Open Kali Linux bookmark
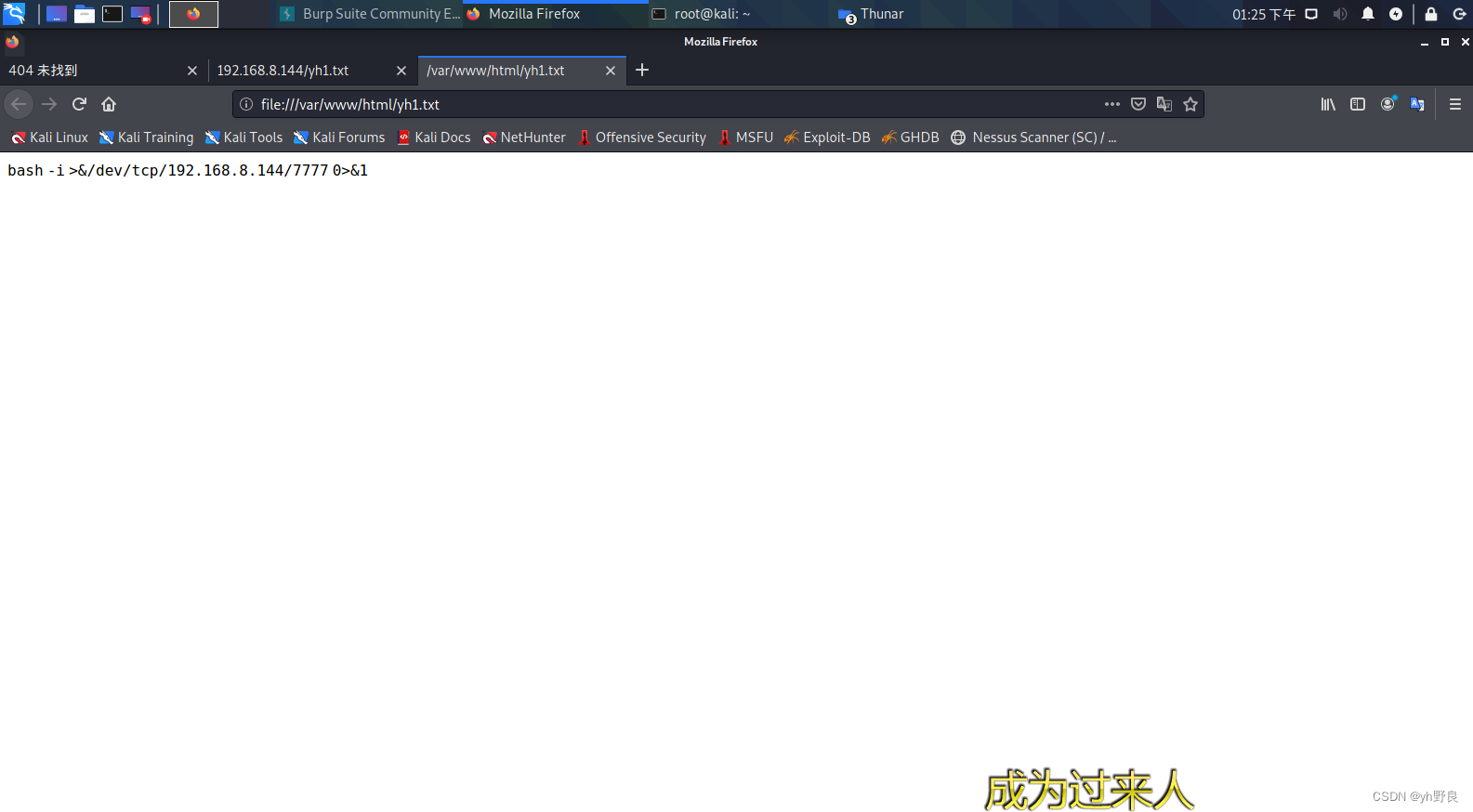1473x812 pixels. 49,138
